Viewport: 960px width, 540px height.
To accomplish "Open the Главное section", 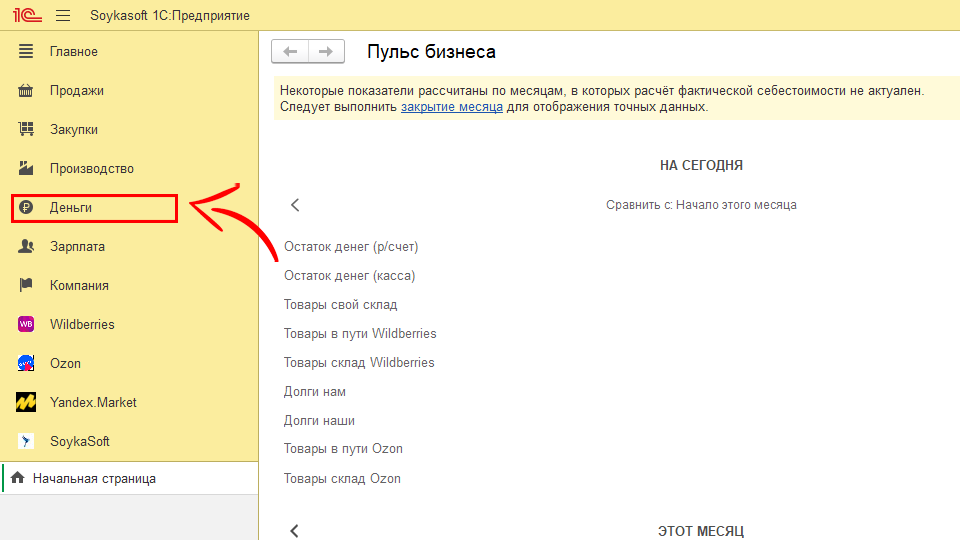I will point(74,52).
